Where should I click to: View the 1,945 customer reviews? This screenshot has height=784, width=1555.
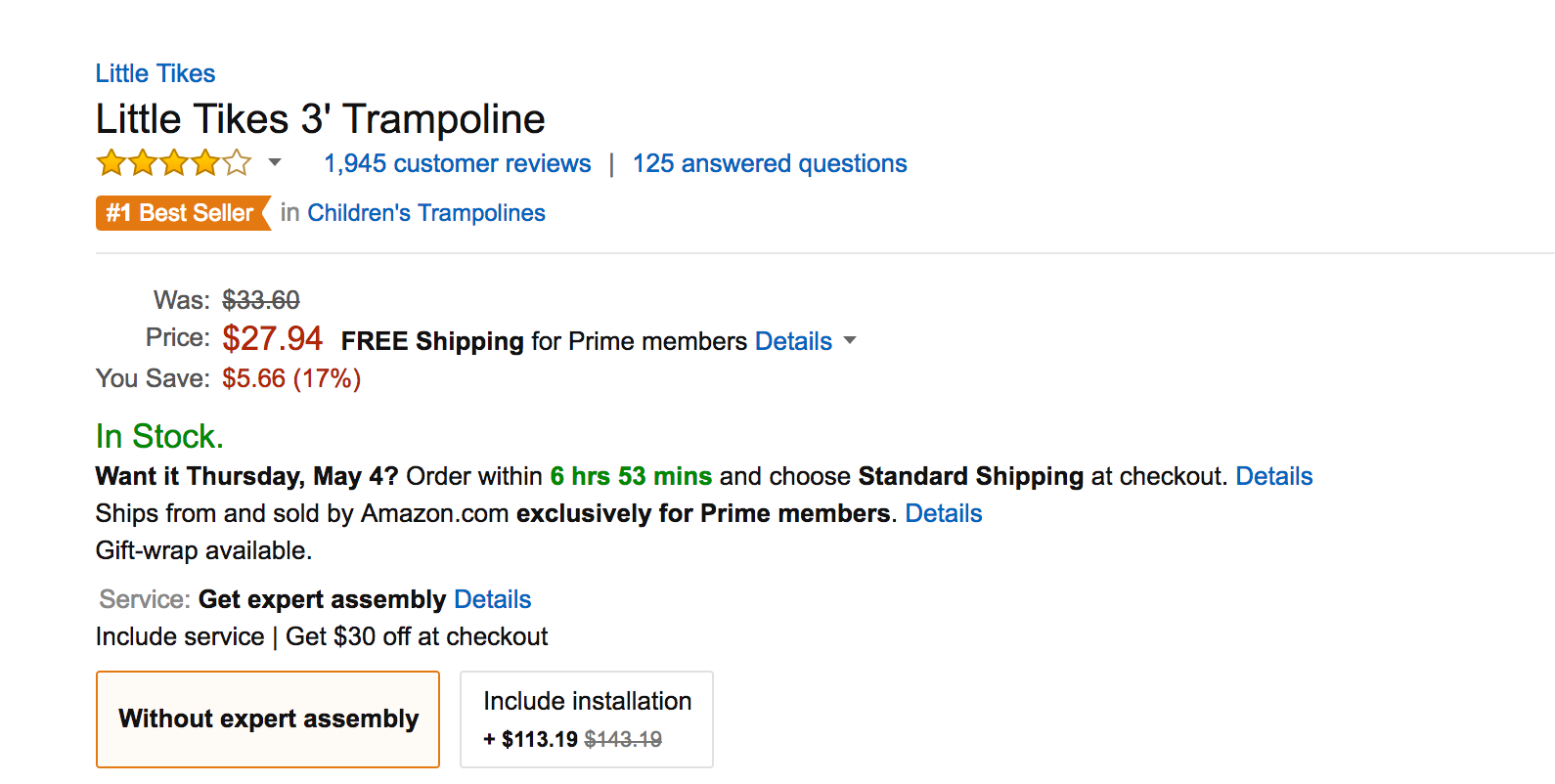[458, 163]
